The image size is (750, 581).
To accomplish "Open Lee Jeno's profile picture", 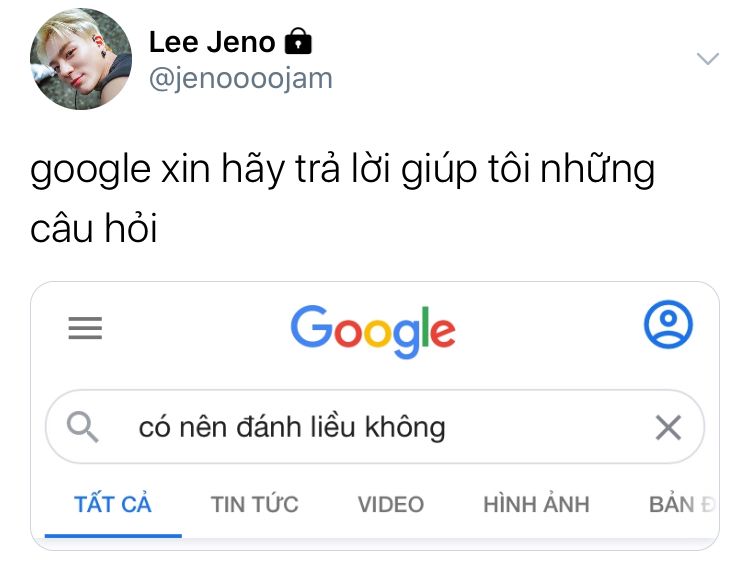I will [81, 59].
